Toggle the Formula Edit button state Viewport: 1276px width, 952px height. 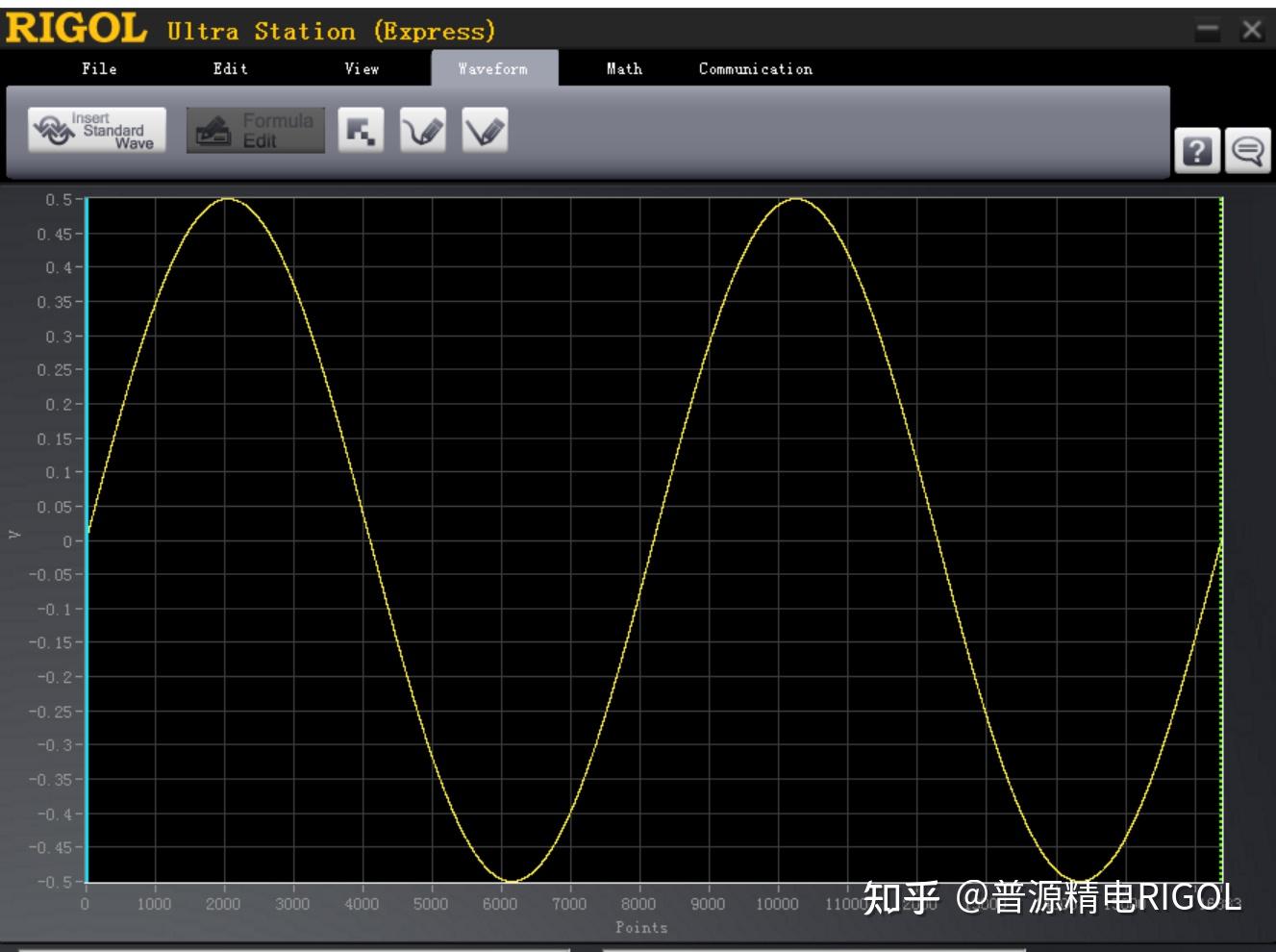click(255, 129)
